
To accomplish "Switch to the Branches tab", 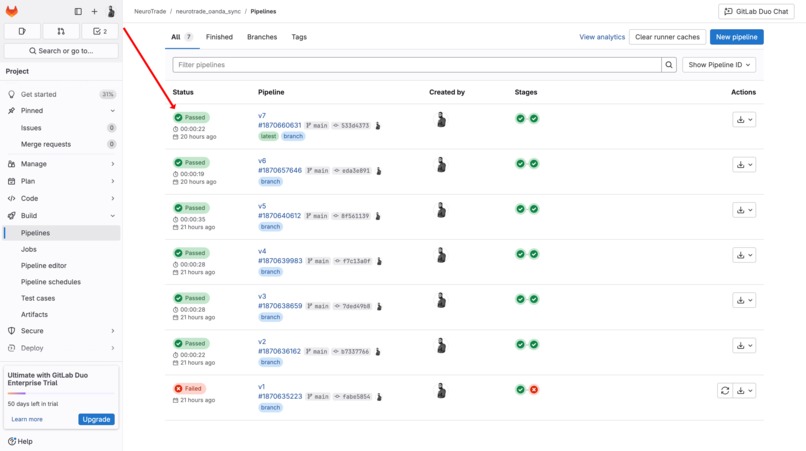I will coord(262,37).
